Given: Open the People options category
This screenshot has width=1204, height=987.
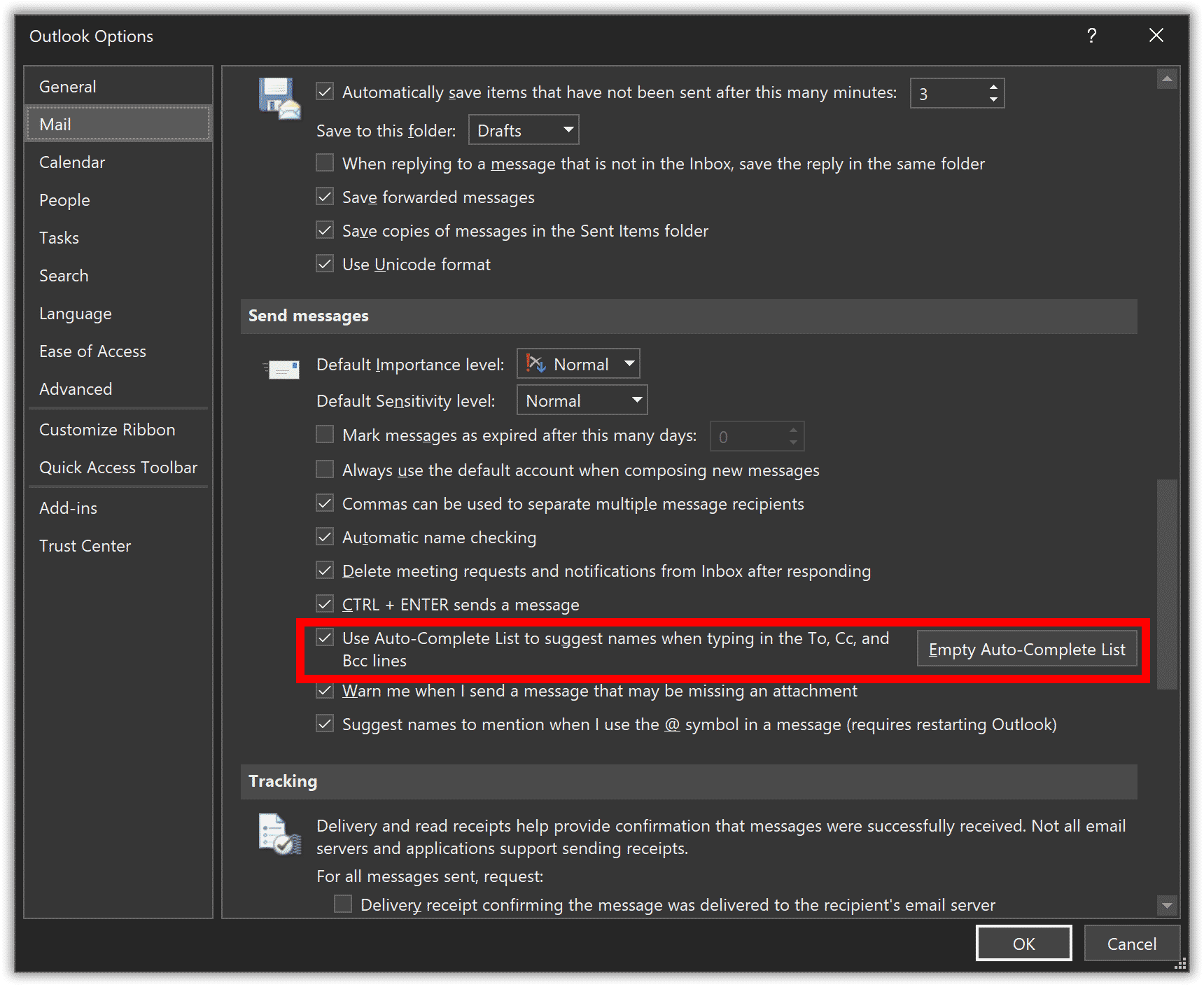Looking at the screenshot, I should click(118, 200).
